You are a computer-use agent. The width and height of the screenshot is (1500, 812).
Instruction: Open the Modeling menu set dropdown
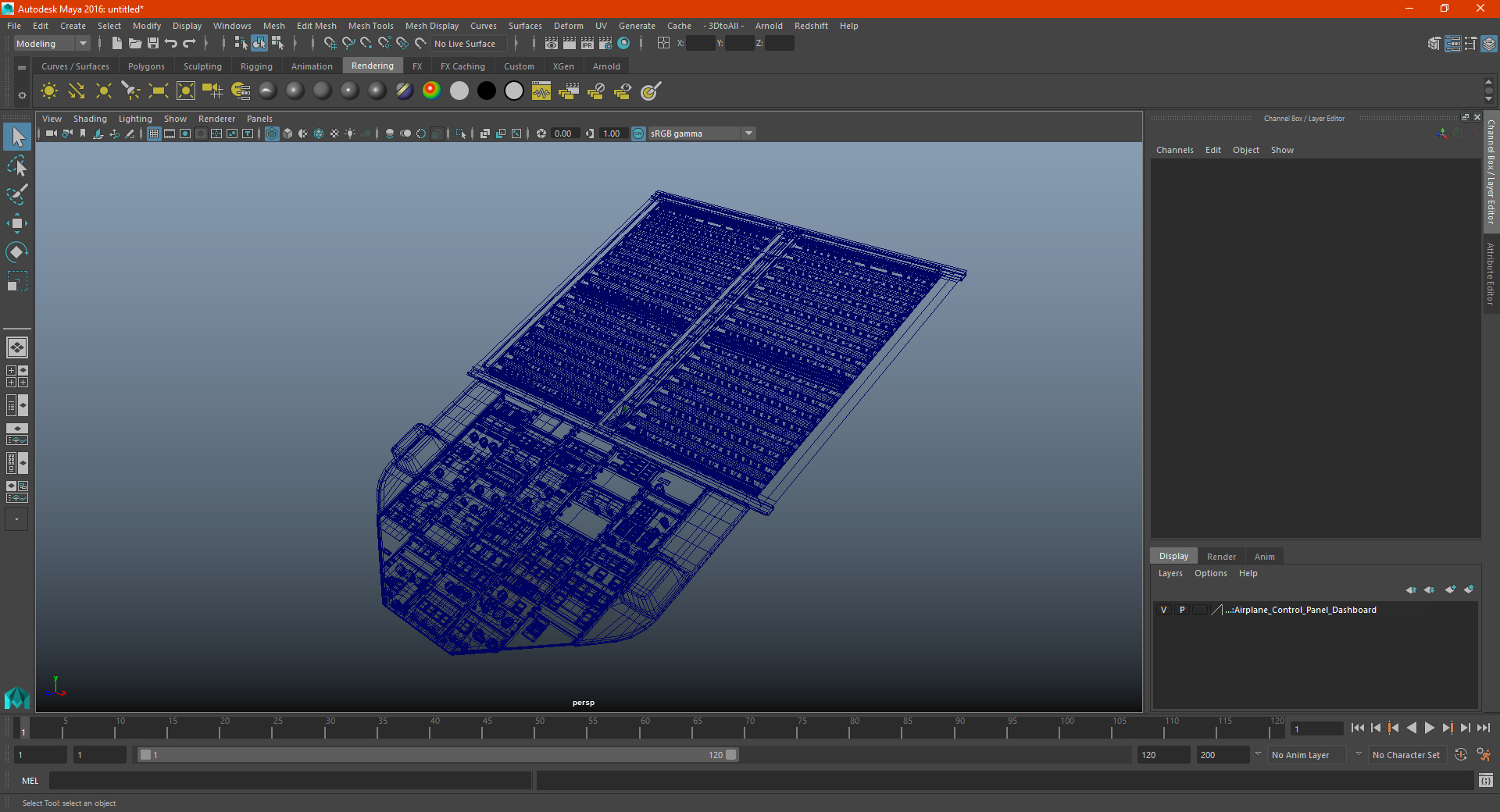(52, 44)
